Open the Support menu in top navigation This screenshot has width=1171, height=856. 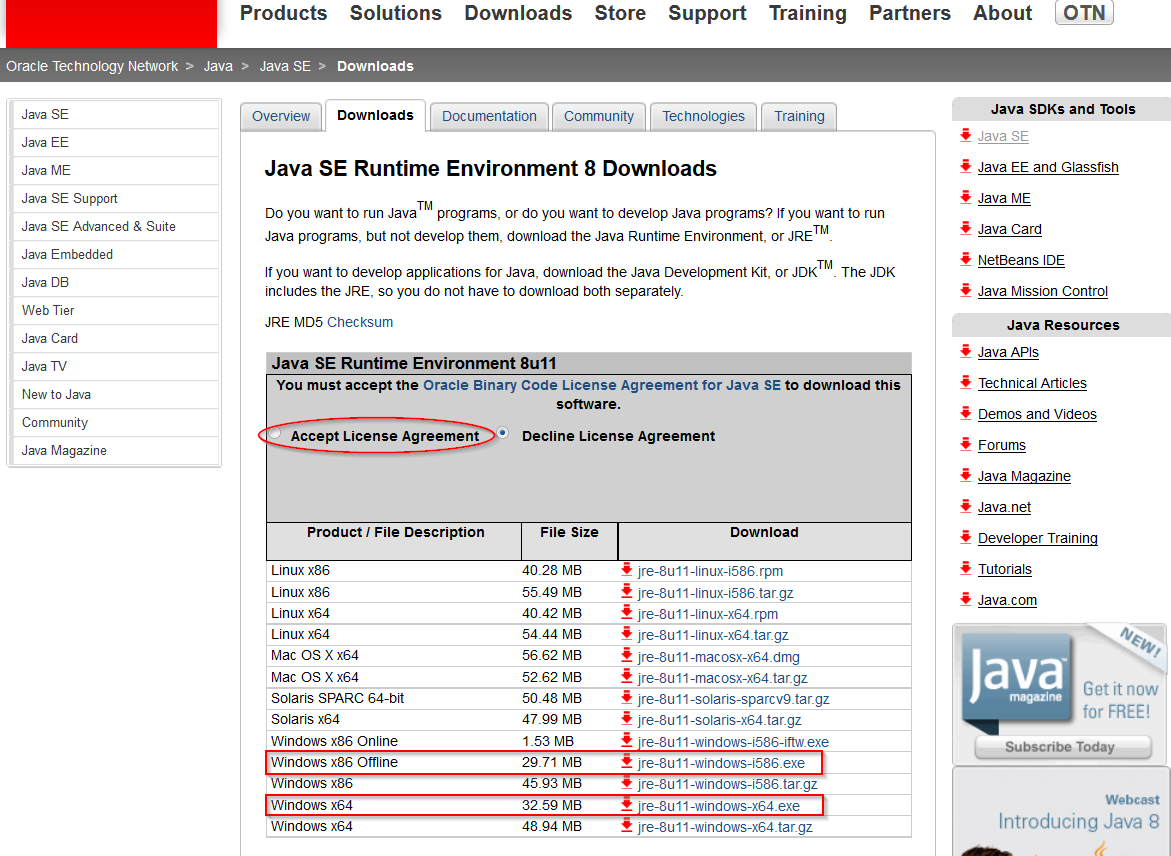(707, 13)
